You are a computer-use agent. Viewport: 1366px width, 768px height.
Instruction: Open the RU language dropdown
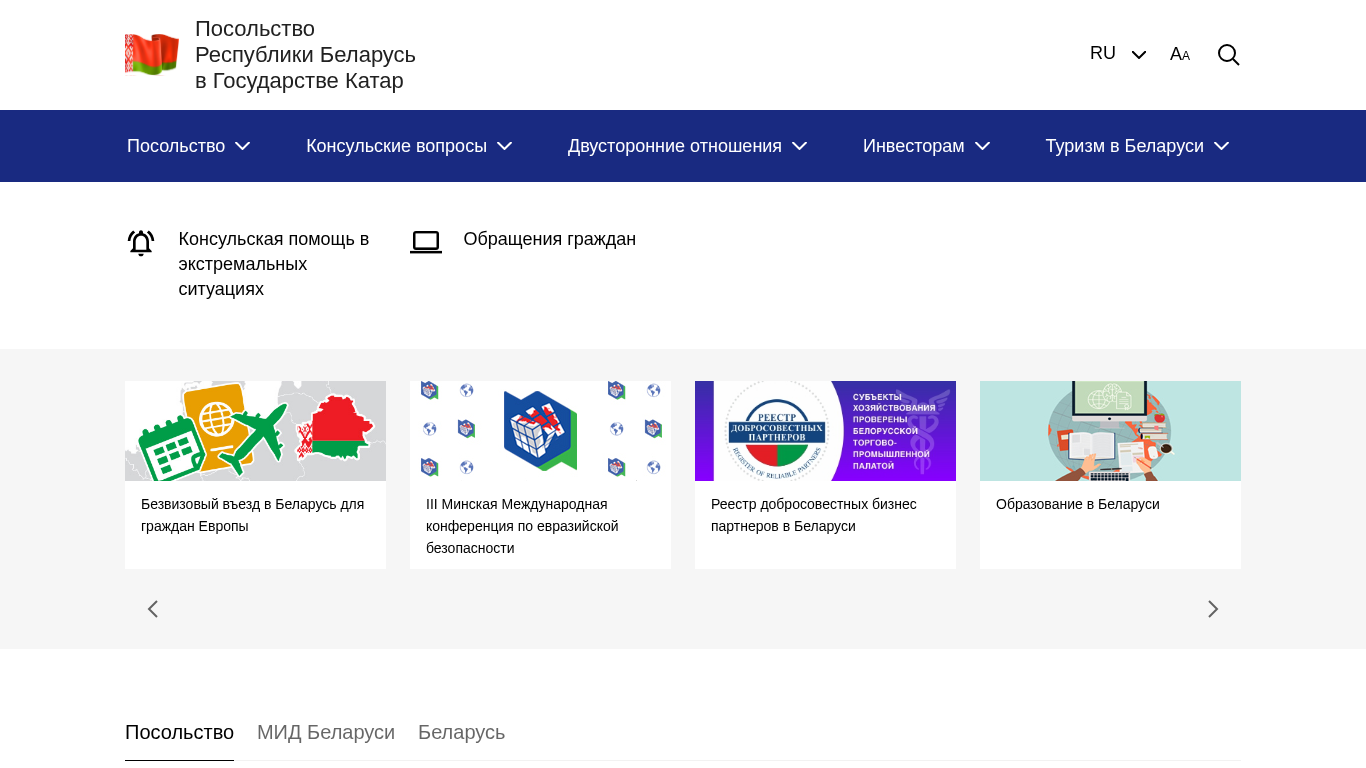point(1117,54)
